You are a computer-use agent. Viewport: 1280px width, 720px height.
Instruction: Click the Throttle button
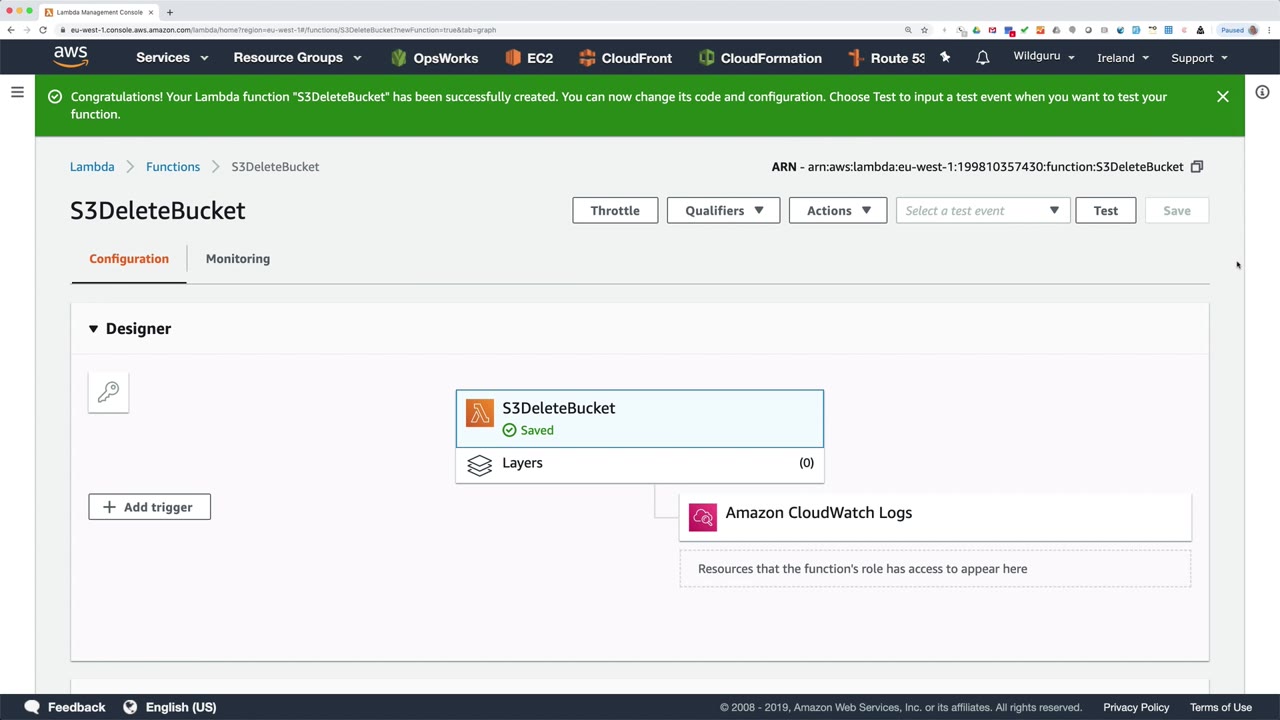pos(615,211)
